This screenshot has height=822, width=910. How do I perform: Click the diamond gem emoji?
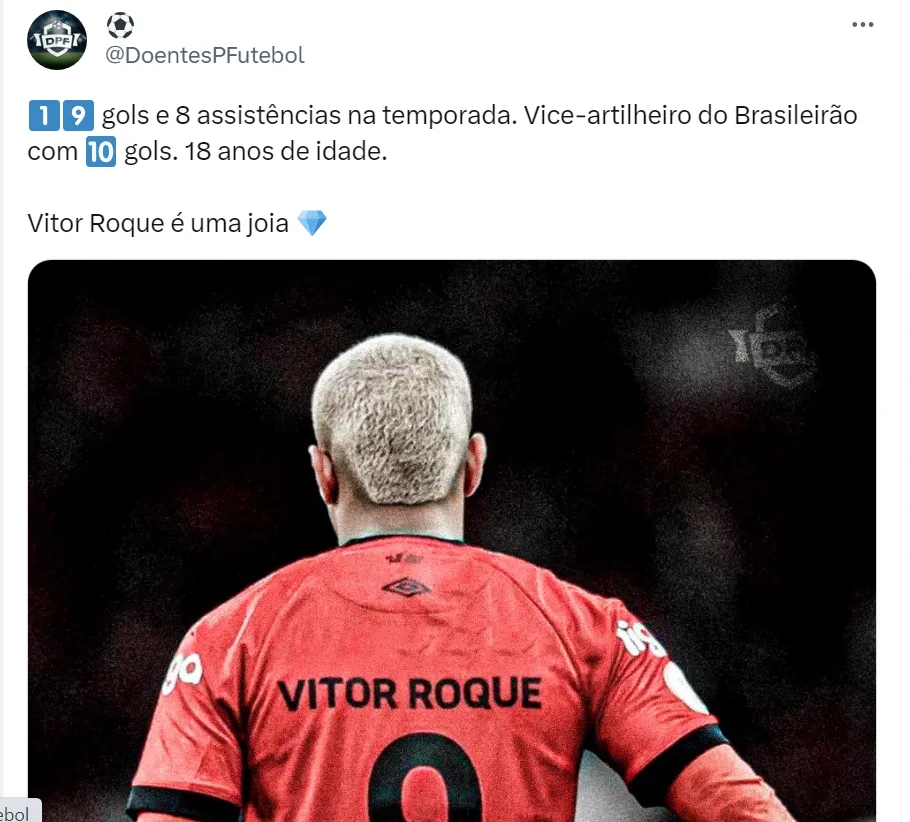tap(312, 223)
